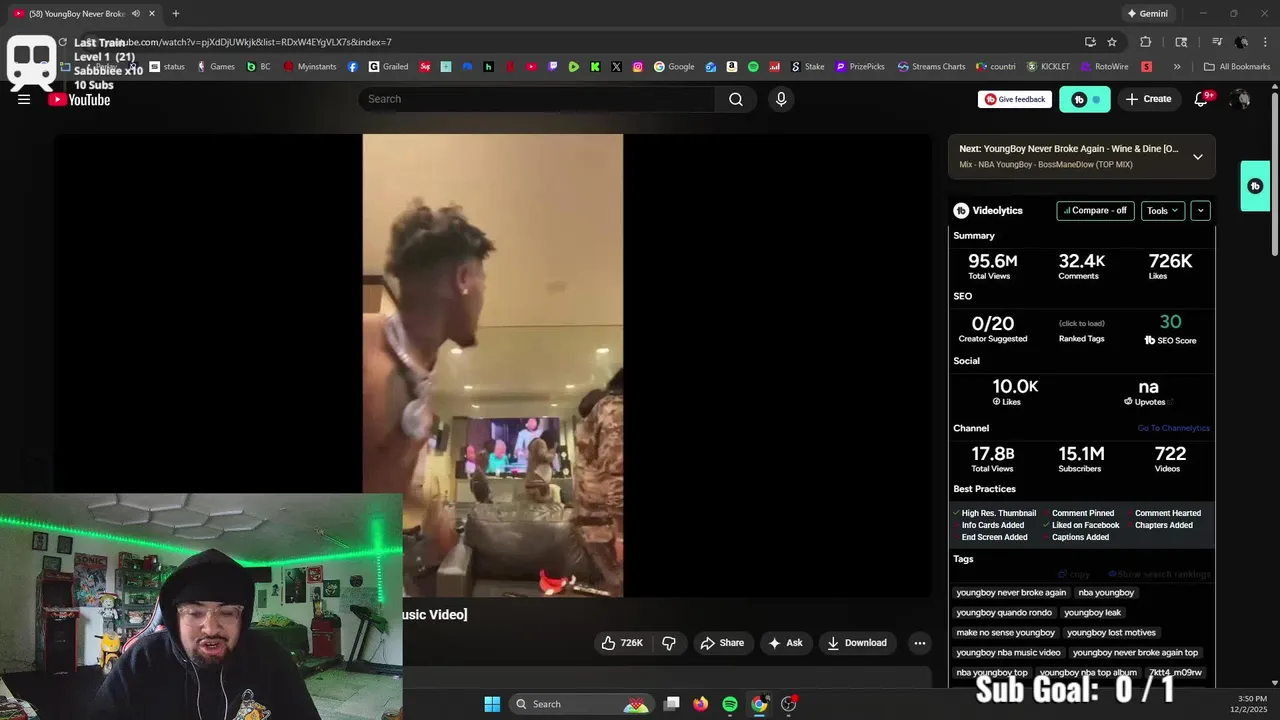The width and height of the screenshot is (1280, 720).
Task: Open the Facebook bookmark icon
Action: coord(353,67)
